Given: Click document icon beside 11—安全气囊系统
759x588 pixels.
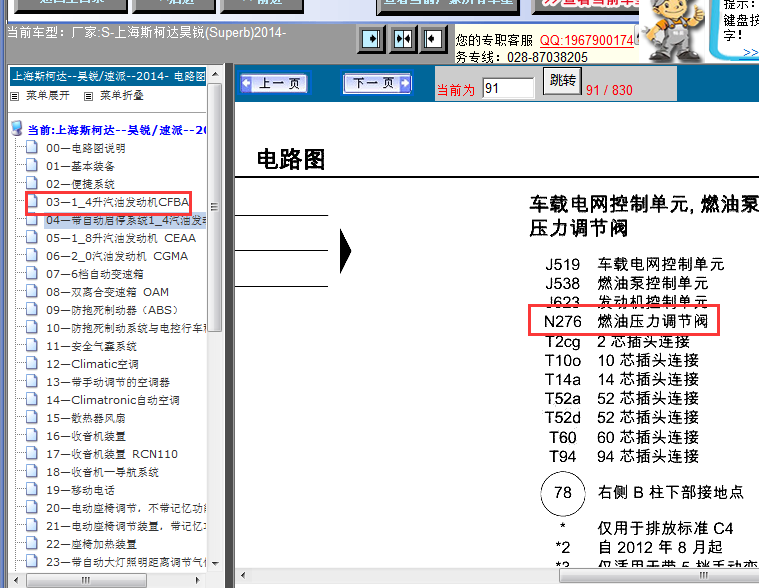Looking at the screenshot, I should 32,345.
